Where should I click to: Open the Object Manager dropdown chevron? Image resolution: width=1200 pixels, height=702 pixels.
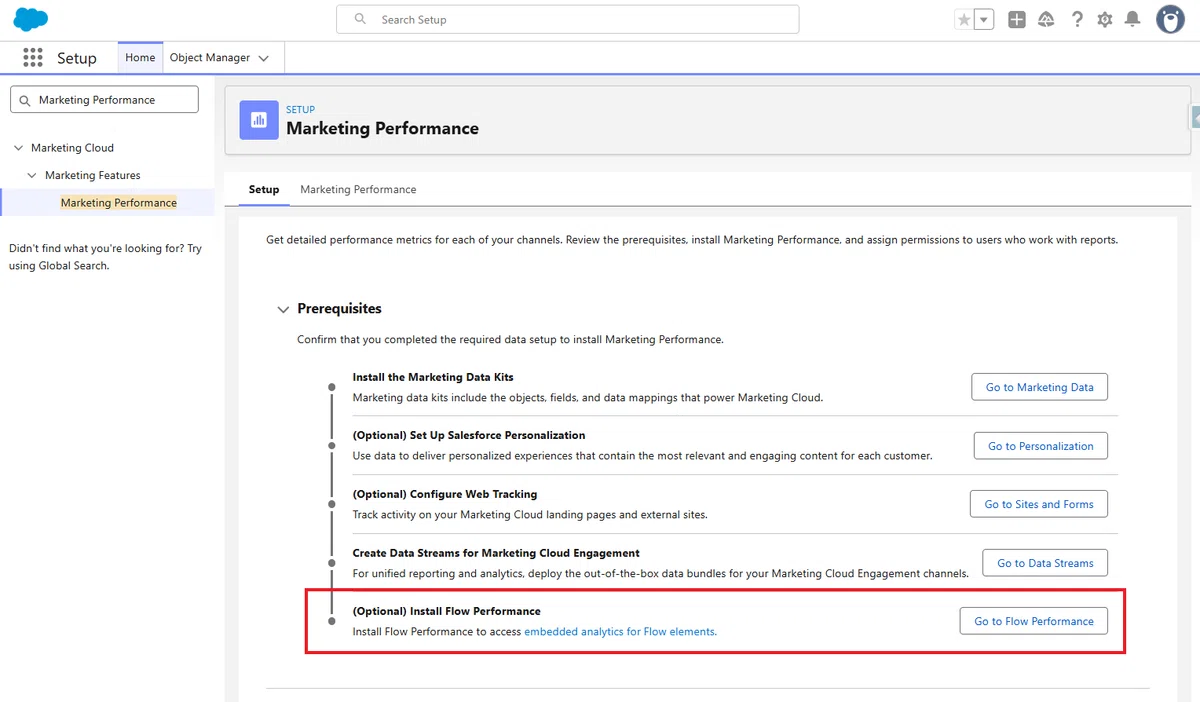click(264, 59)
